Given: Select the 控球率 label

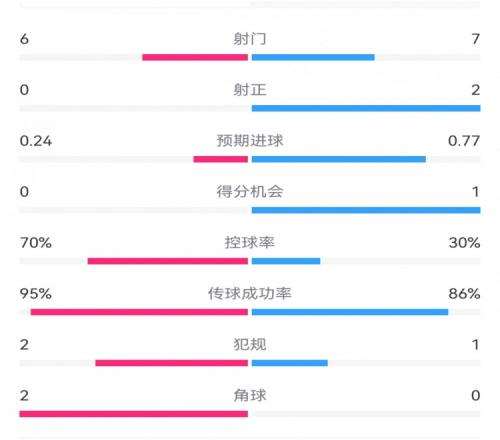Looking at the screenshot, I should pyautogui.click(x=250, y=243).
